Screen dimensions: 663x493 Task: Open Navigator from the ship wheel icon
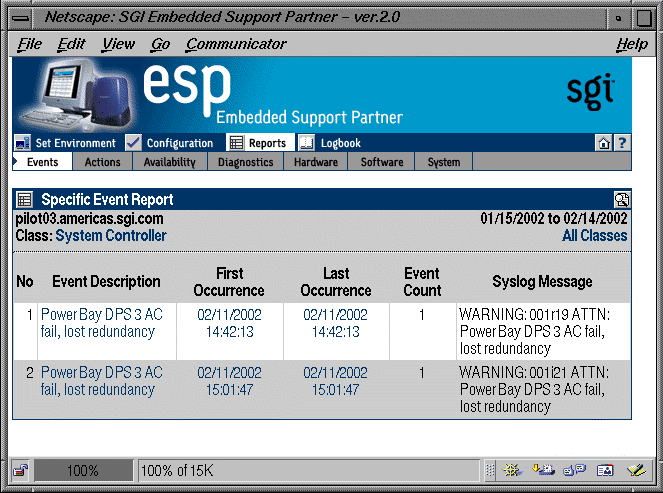512,470
